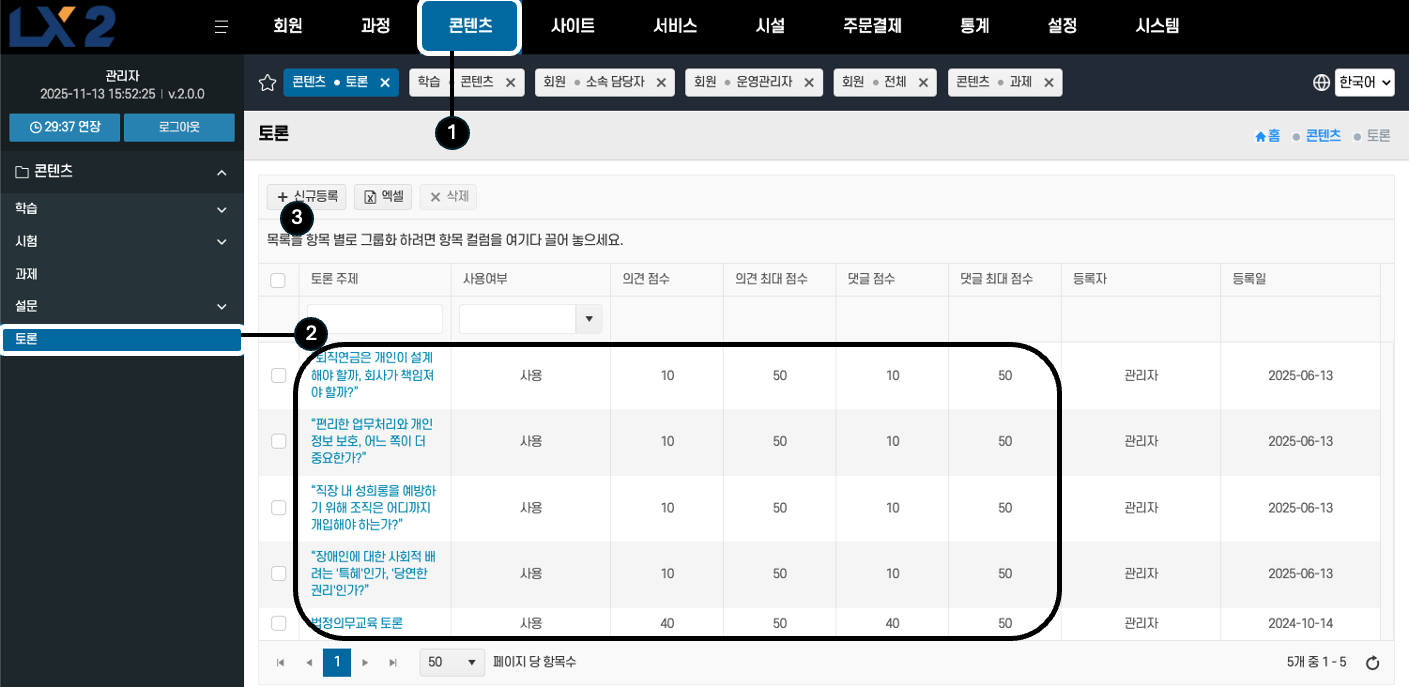The height and width of the screenshot is (687, 1409).
Task: Click the hamburger menu icon beside logo
Action: pyautogui.click(x=222, y=27)
